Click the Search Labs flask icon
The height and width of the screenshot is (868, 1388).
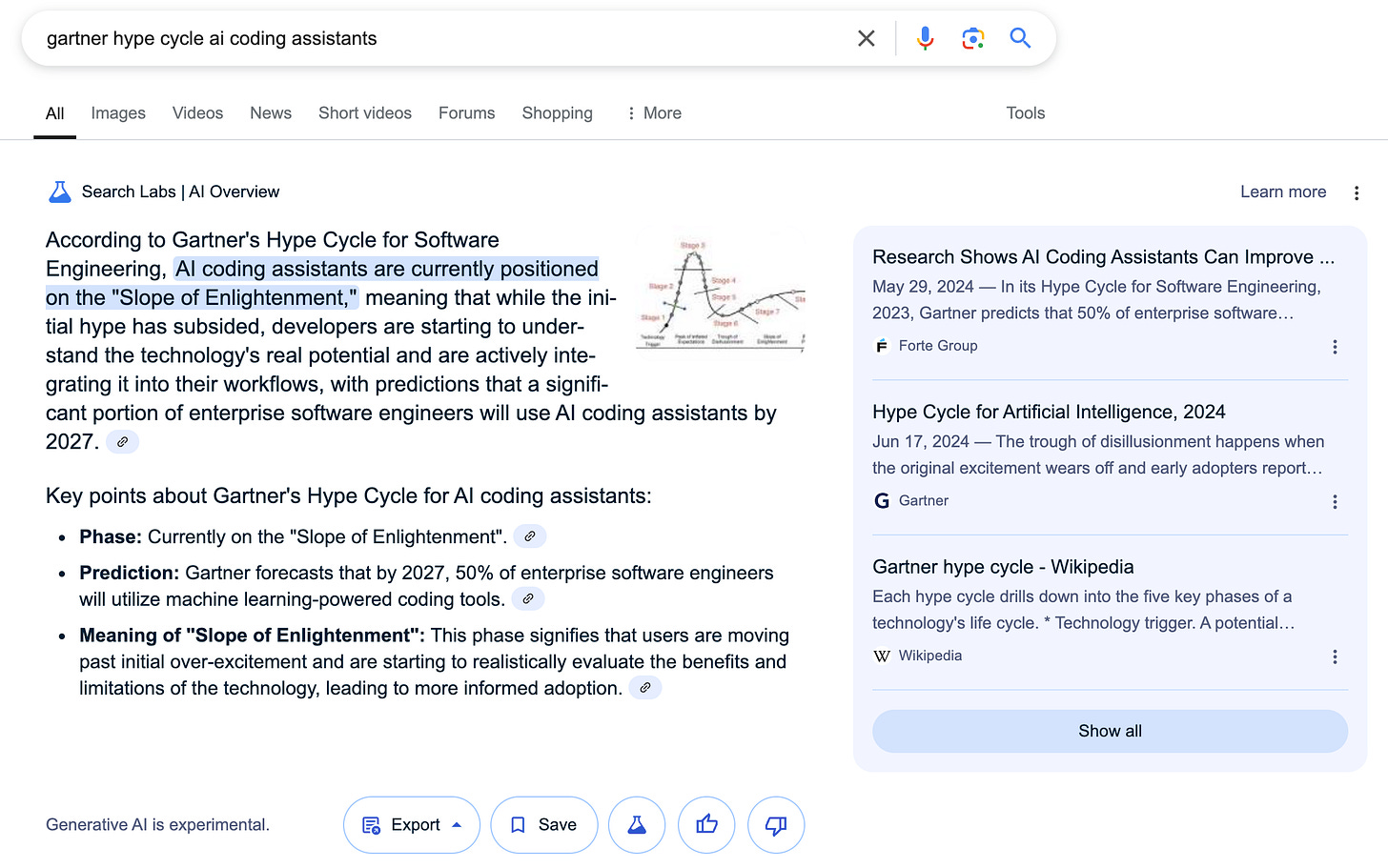(x=59, y=192)
